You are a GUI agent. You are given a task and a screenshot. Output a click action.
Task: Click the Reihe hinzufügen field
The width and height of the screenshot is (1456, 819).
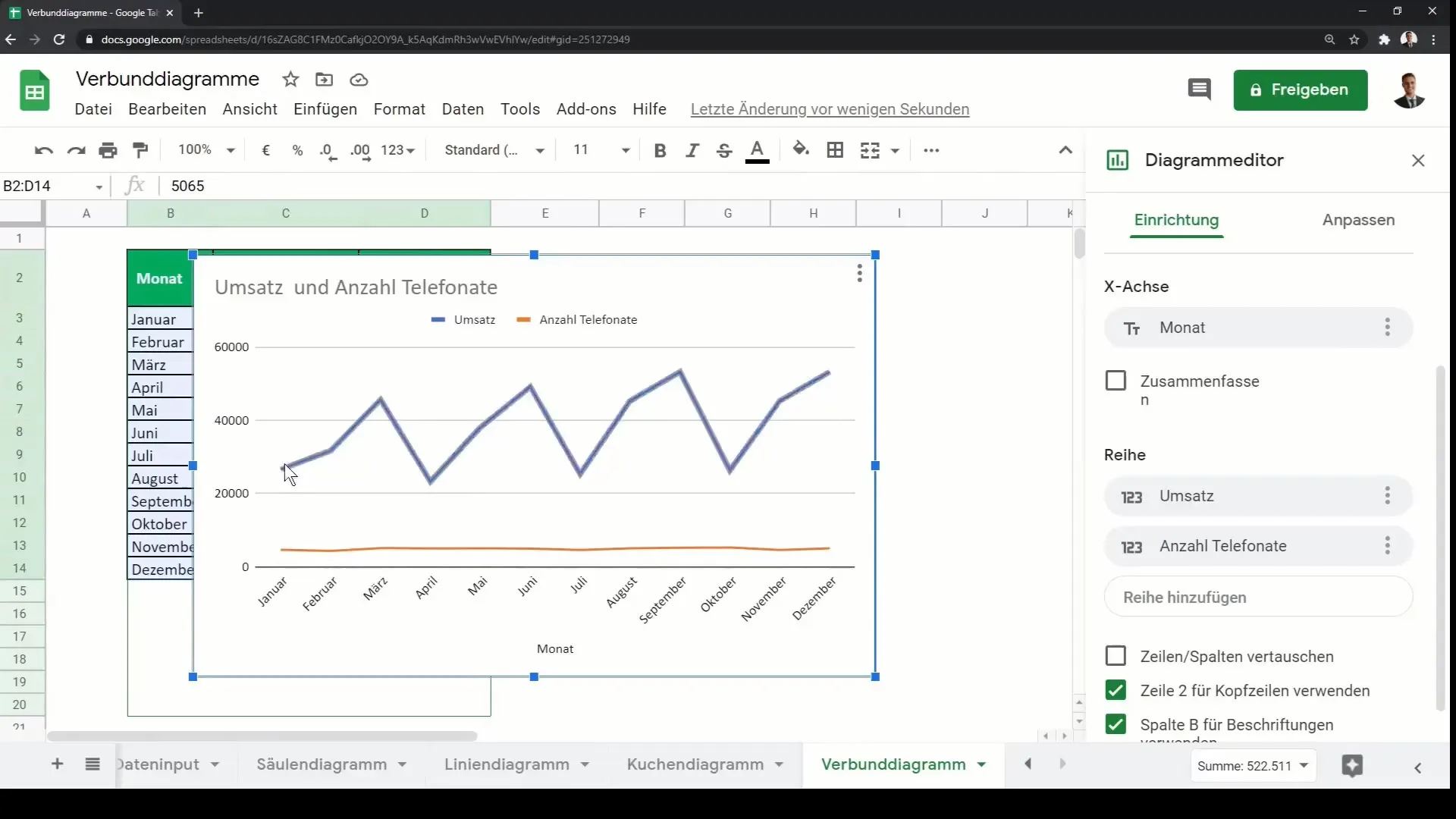1258,598
